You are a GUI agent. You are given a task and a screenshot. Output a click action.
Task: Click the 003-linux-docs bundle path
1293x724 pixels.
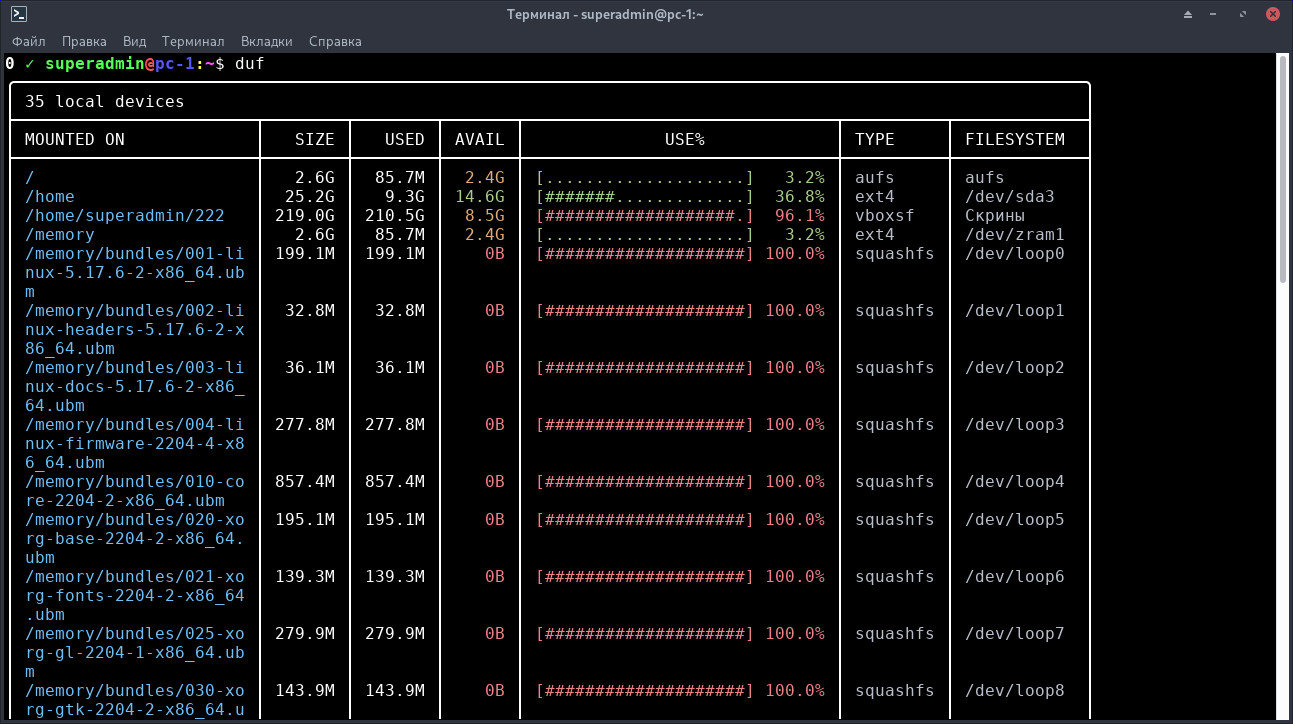coord(135,386)
